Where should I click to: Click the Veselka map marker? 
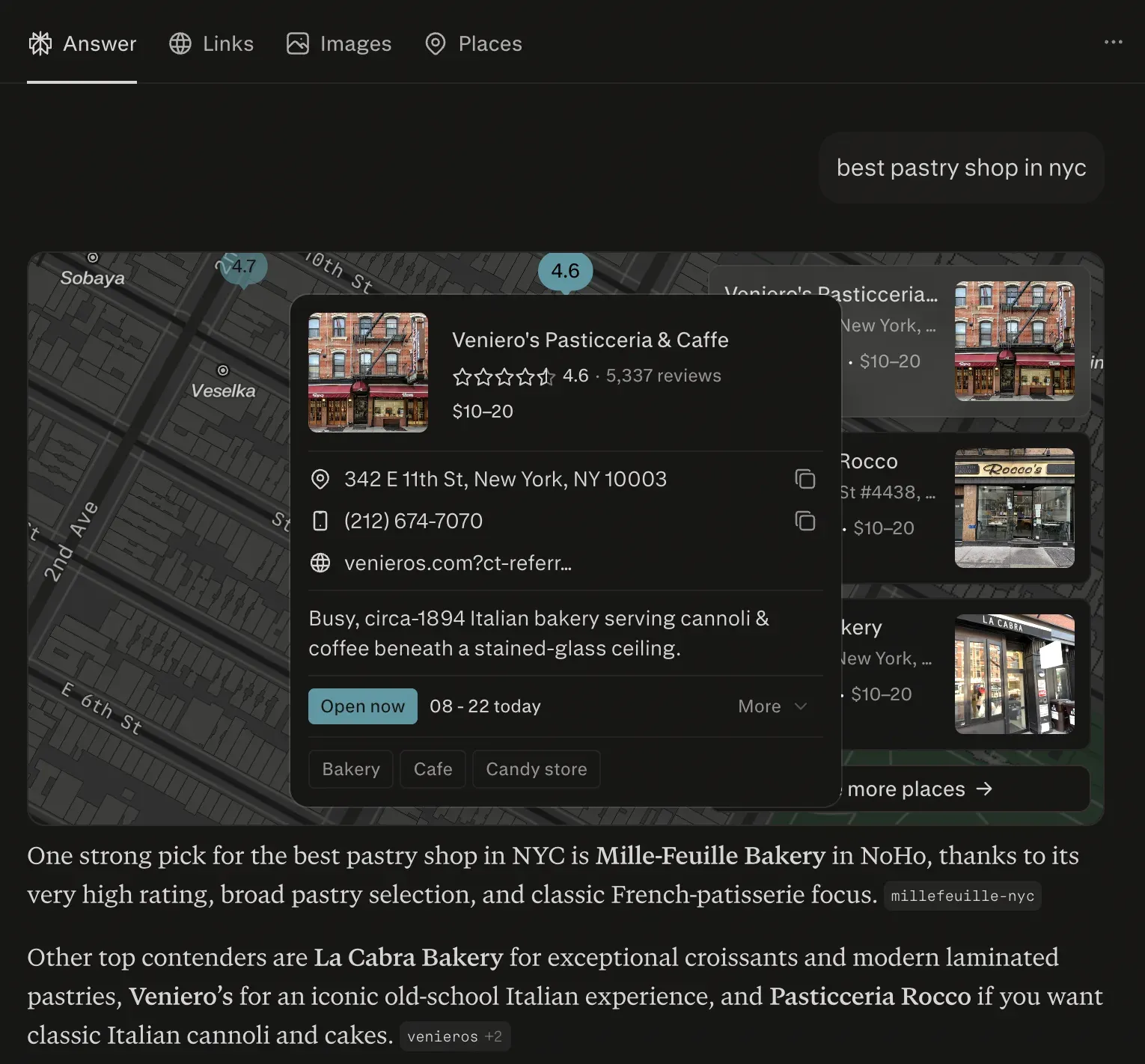[x=223, y=370]
